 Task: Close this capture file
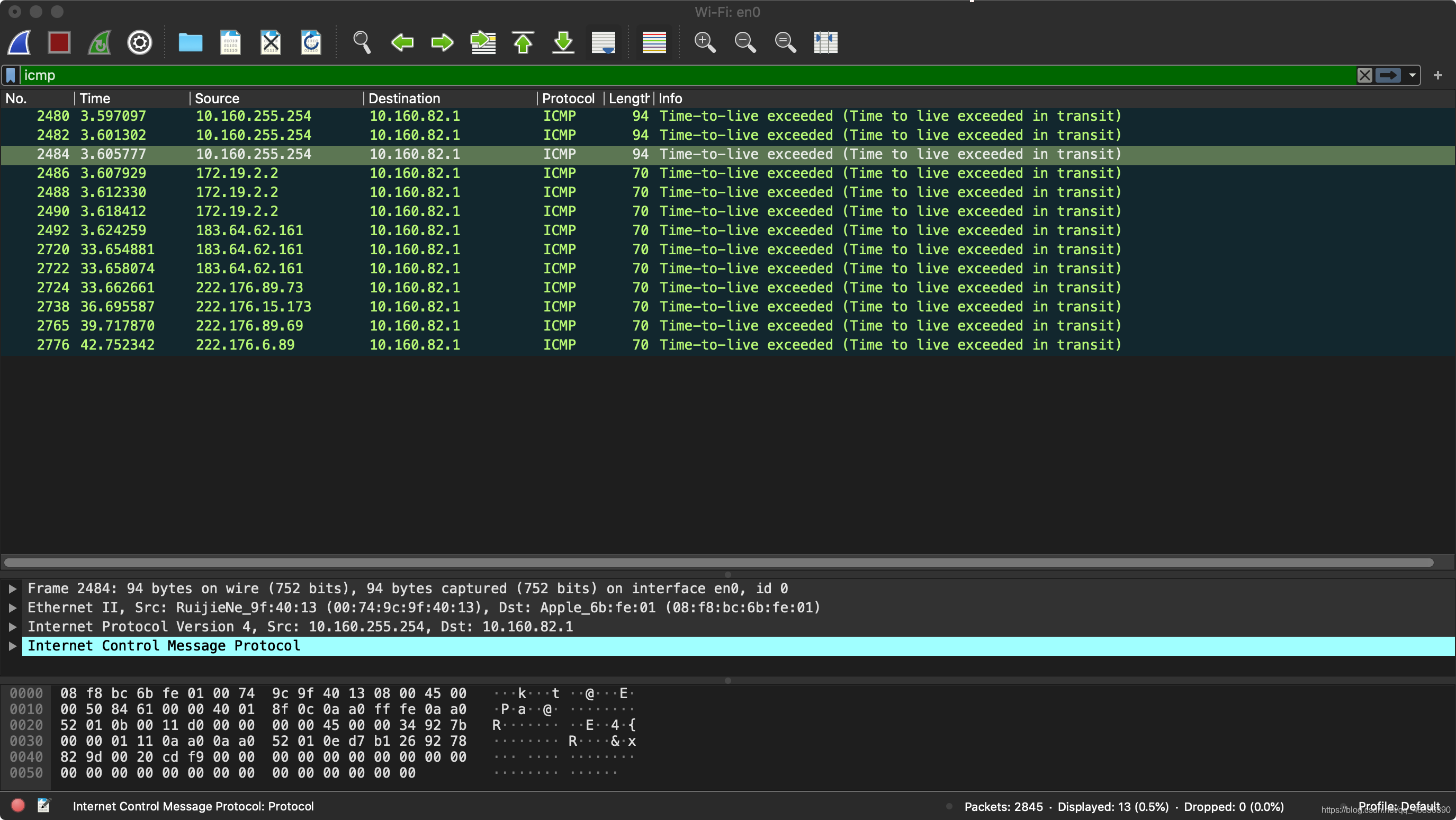click(271, 42)
